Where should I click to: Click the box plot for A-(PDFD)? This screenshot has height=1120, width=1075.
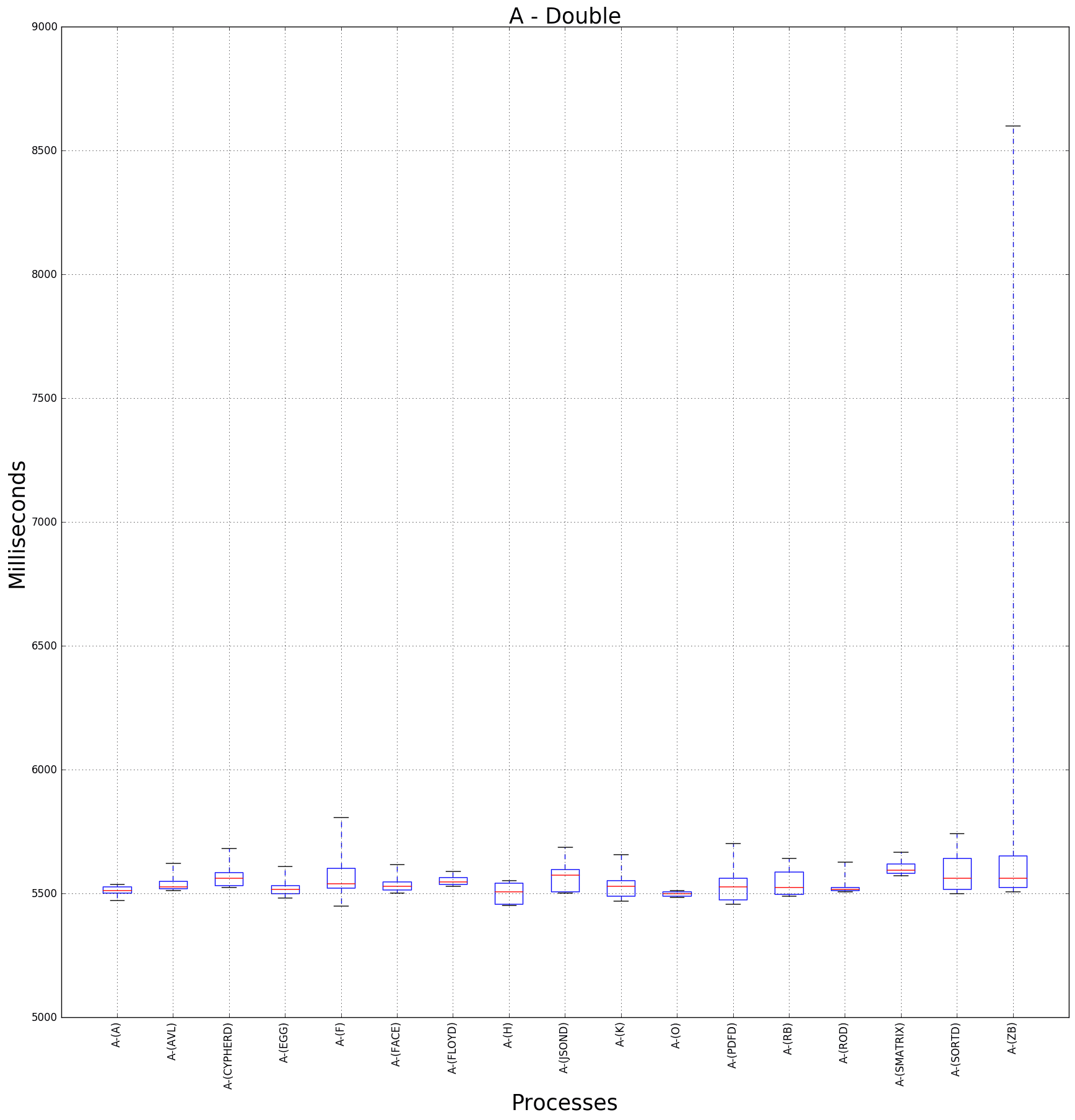click(x=733, y=889)
